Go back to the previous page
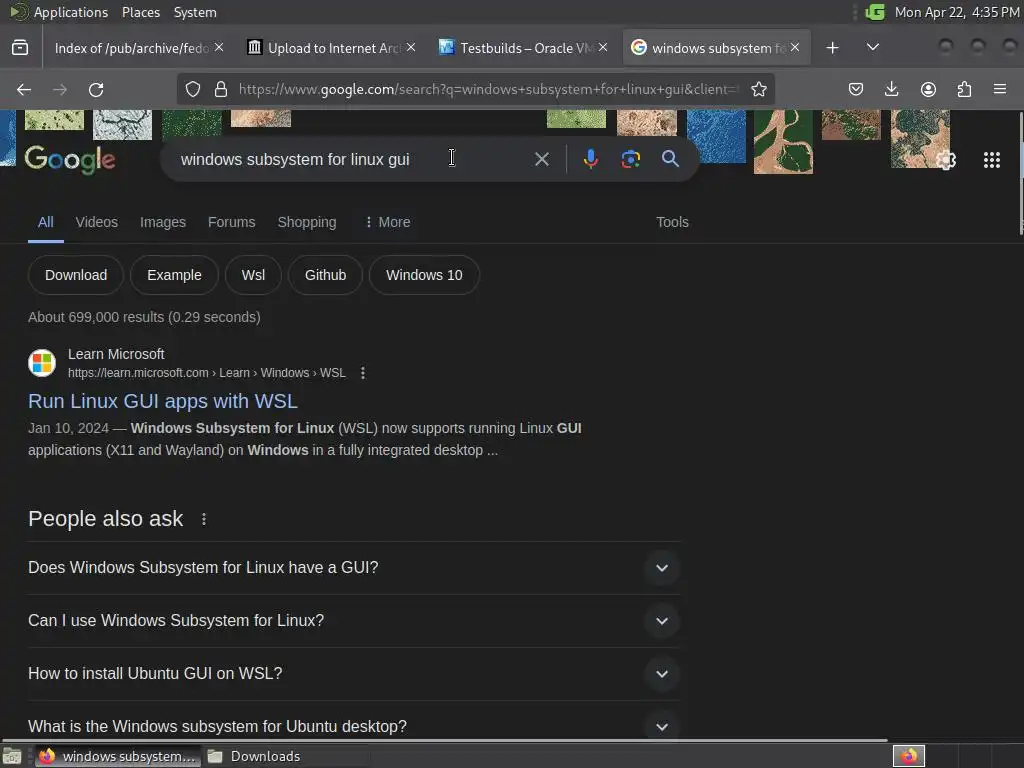 [24, 89]
